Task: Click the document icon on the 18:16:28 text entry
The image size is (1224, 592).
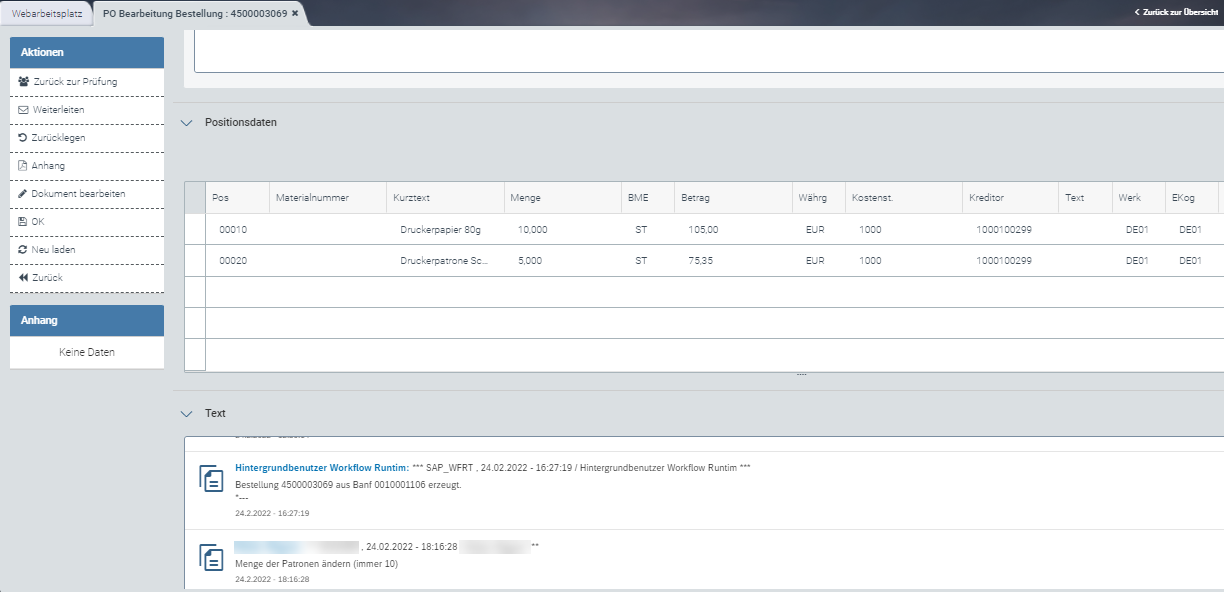Action: coord(212,556)
